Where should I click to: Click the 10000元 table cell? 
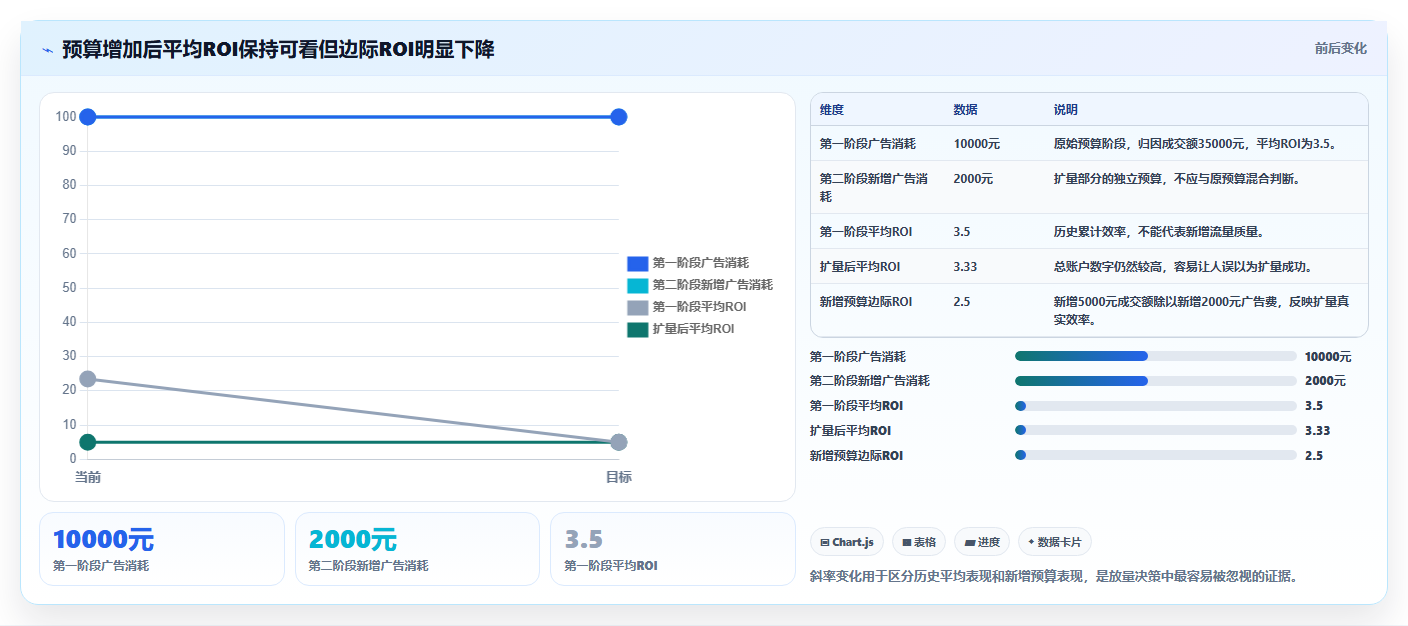977,144
